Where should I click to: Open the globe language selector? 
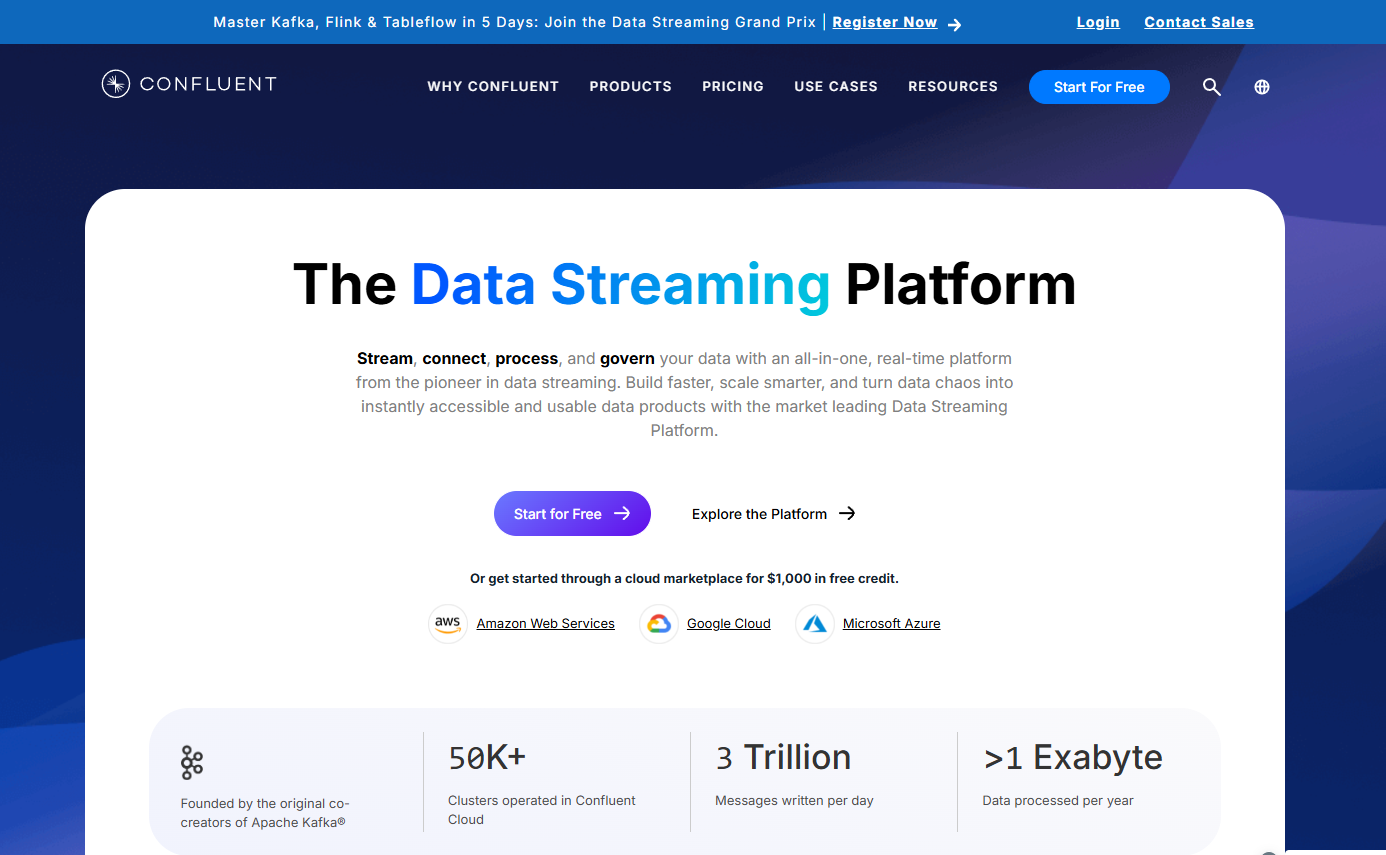1262,87
